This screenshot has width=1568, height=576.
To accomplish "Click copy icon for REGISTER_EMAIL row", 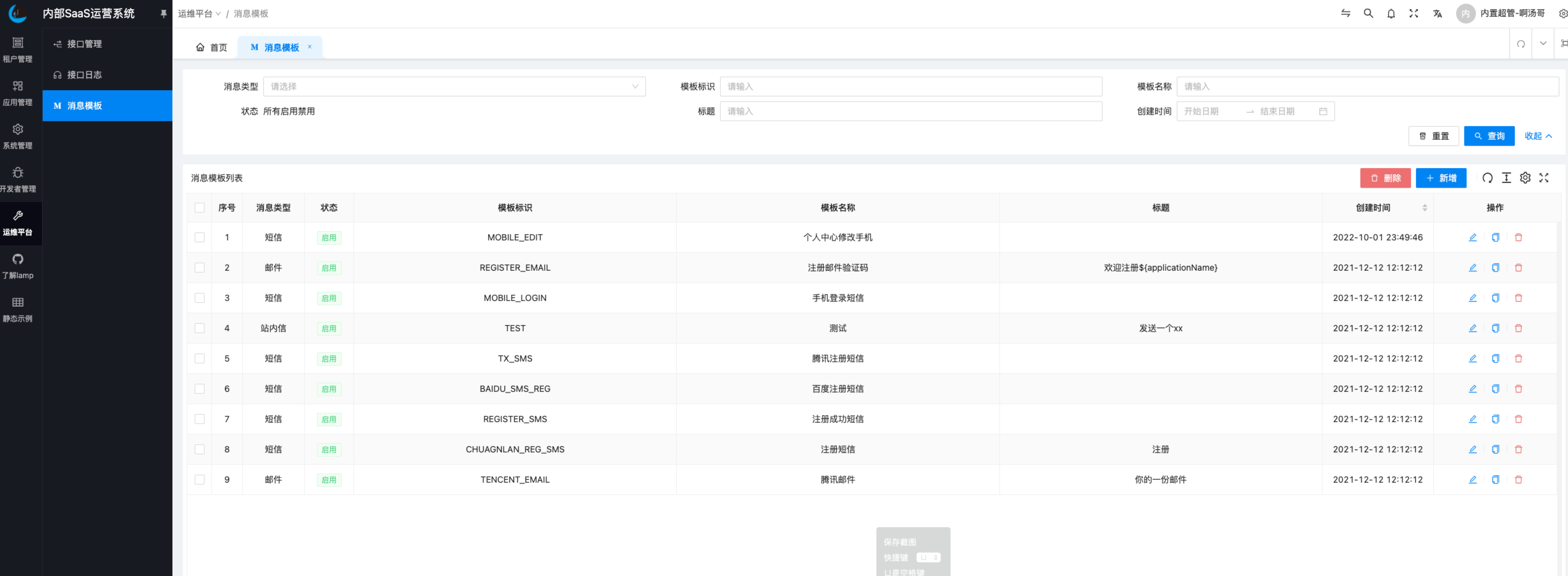I will click(x=1495, y=268).
